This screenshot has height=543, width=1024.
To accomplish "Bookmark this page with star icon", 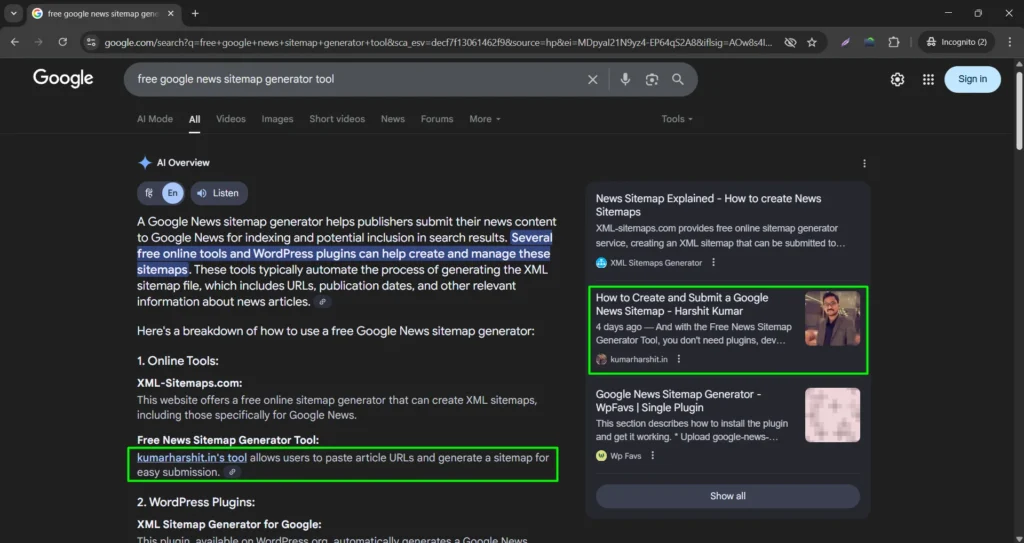I will 812,42.
